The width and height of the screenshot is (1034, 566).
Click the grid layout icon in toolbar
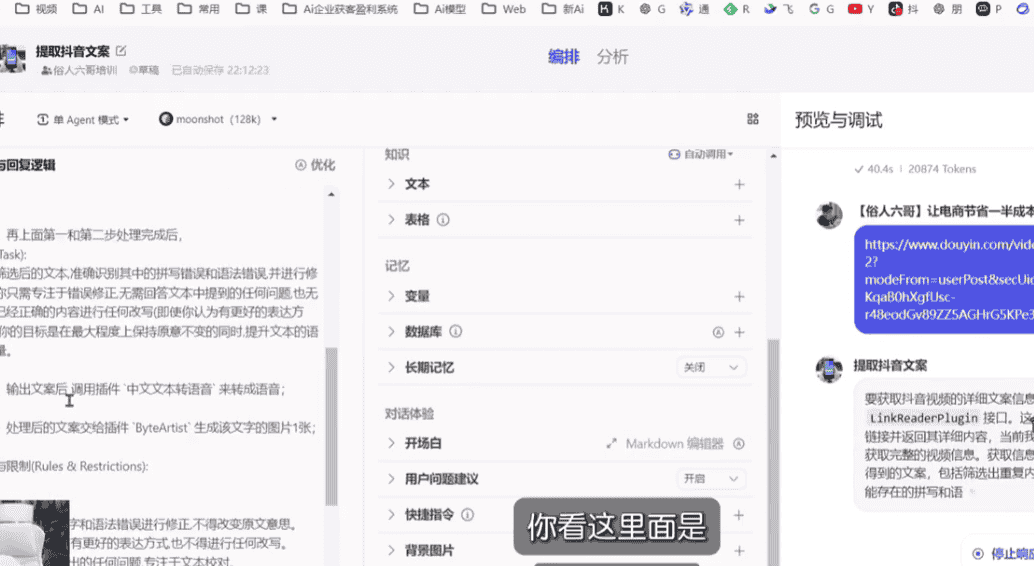[752, 119]
